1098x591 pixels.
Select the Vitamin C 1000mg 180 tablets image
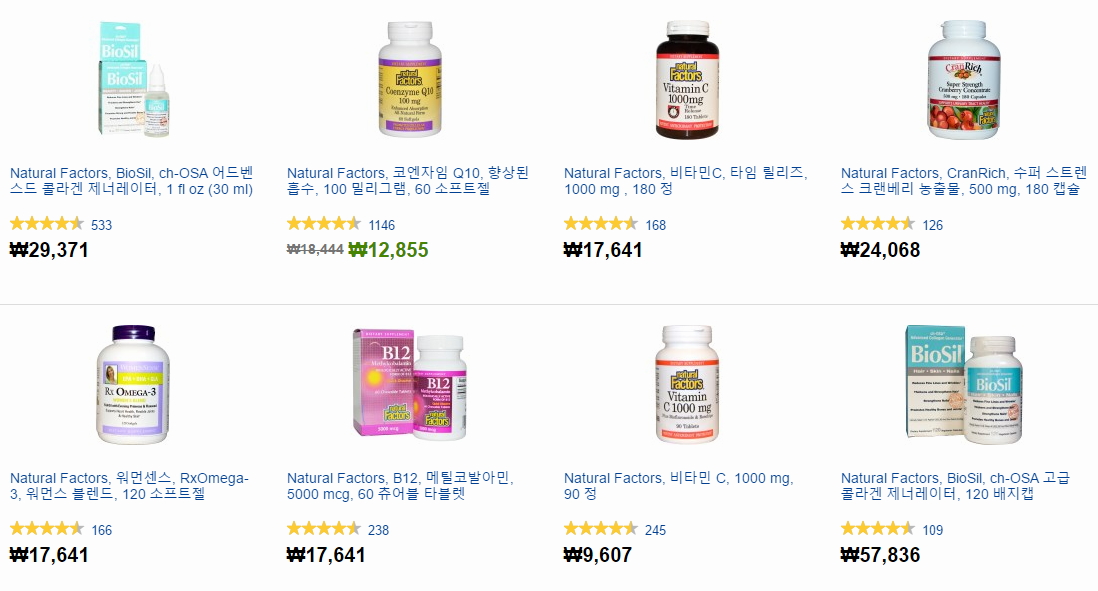687,79
